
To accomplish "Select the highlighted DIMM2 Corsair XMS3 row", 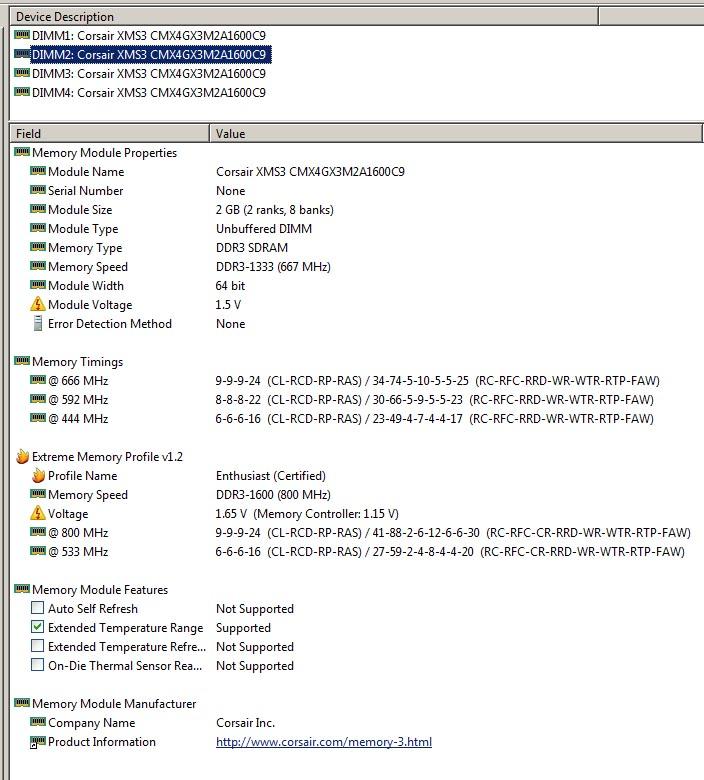I will pos(151,55).
